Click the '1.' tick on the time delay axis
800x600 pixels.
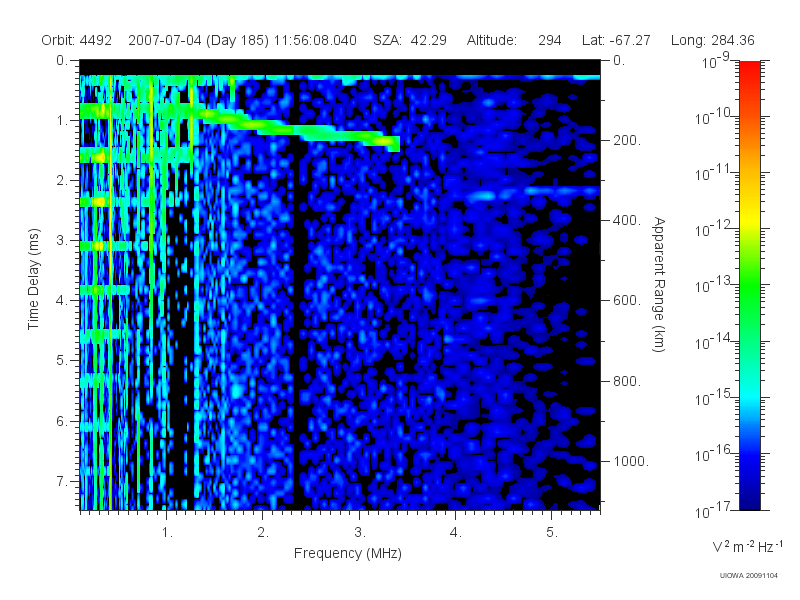pos(62,121)
